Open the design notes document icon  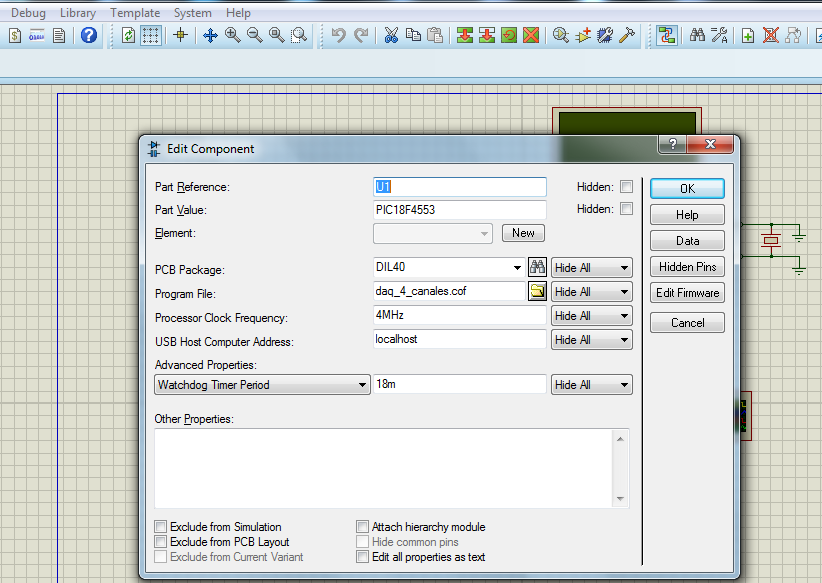59,36
